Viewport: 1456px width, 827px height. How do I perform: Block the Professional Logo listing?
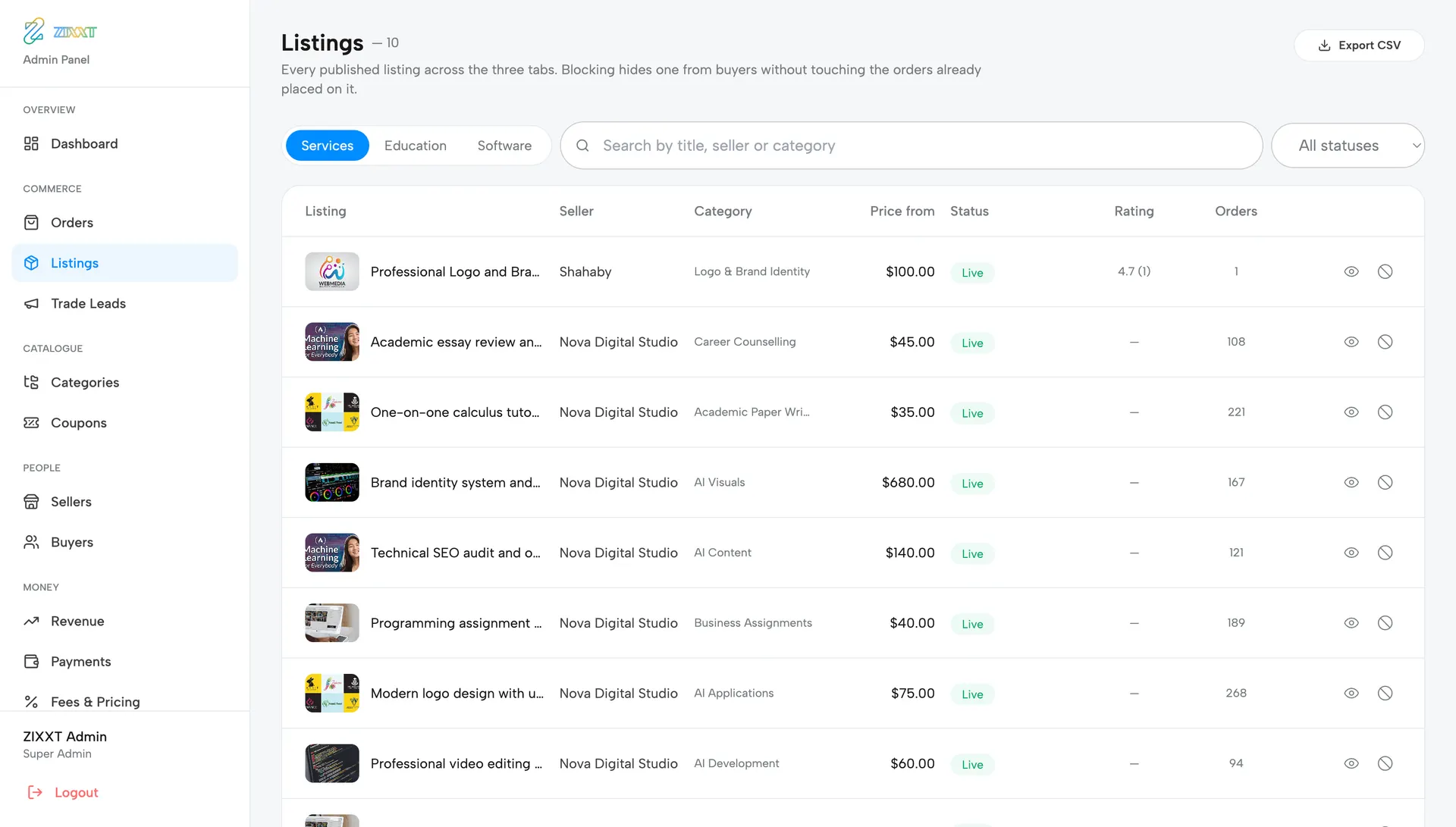pyautogui.click(x=1385, y=272)
